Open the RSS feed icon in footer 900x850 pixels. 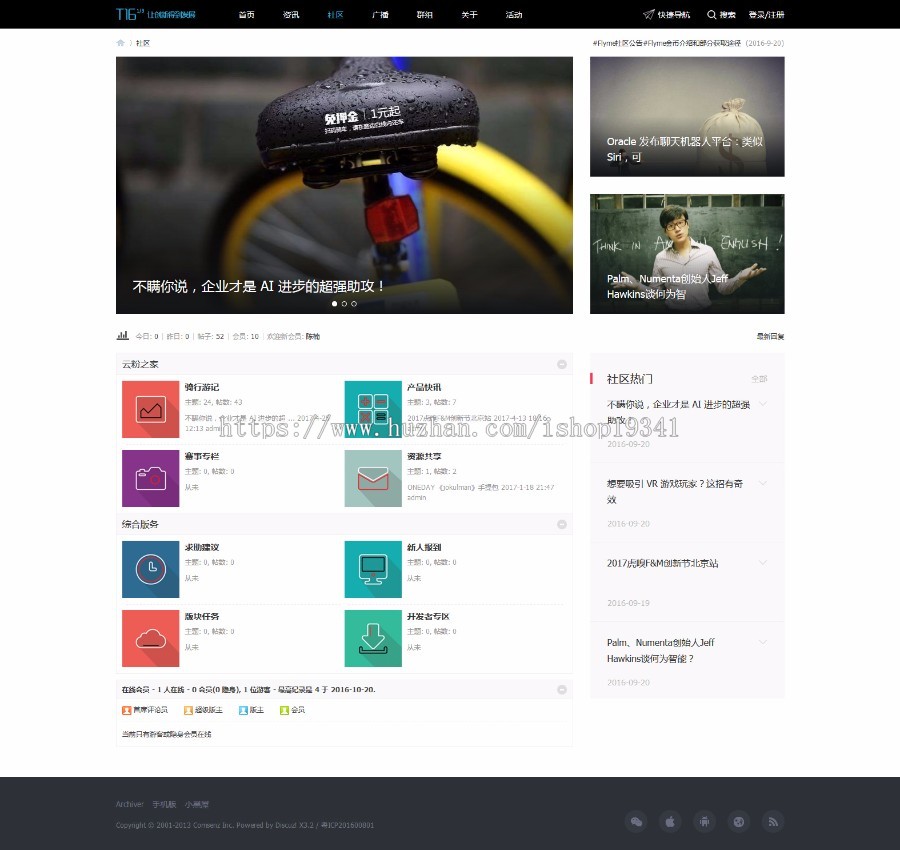point(772,821)
